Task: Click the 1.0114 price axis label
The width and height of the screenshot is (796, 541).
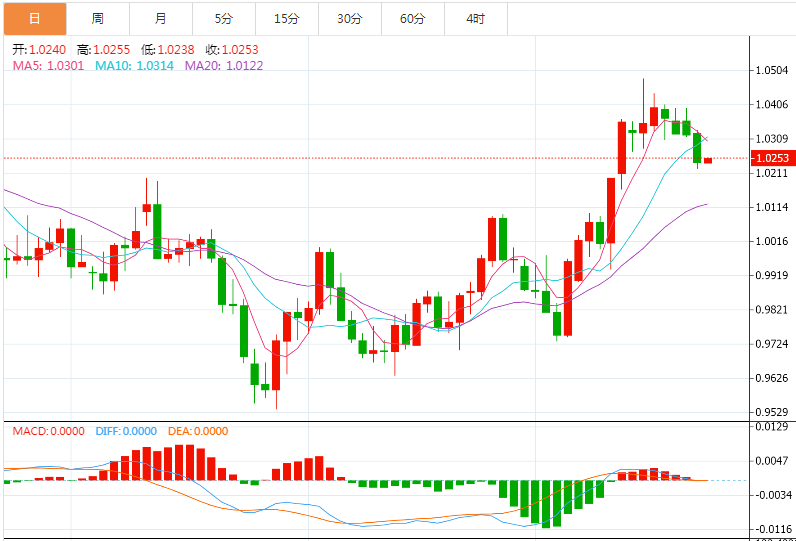Action: click(772, 207)
